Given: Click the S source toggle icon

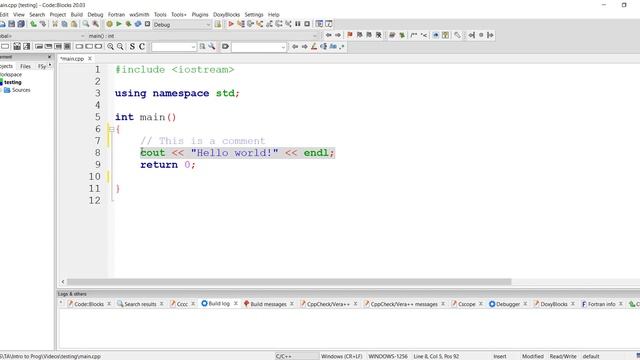Looking at the screenshot, I should (x=132, y=47).
